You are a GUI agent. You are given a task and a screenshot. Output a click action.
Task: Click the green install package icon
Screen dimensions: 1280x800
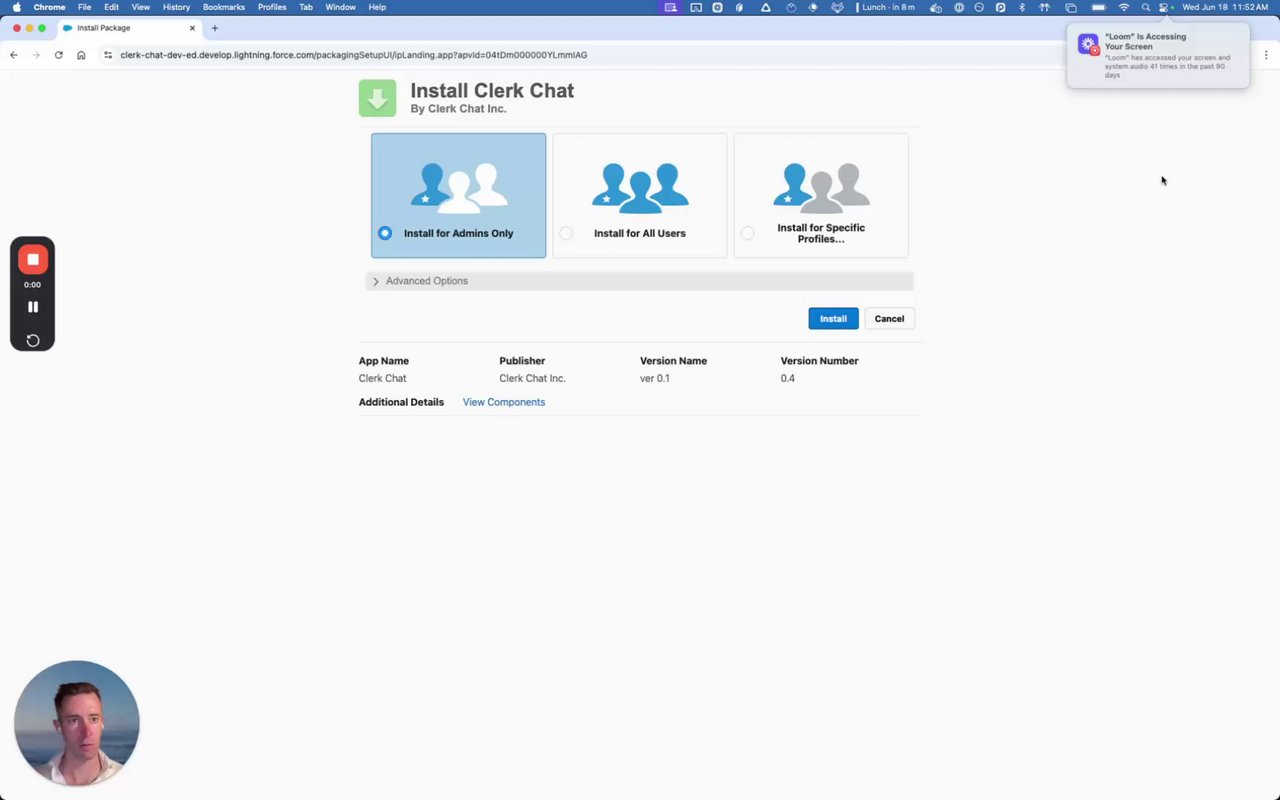point(377,98)
